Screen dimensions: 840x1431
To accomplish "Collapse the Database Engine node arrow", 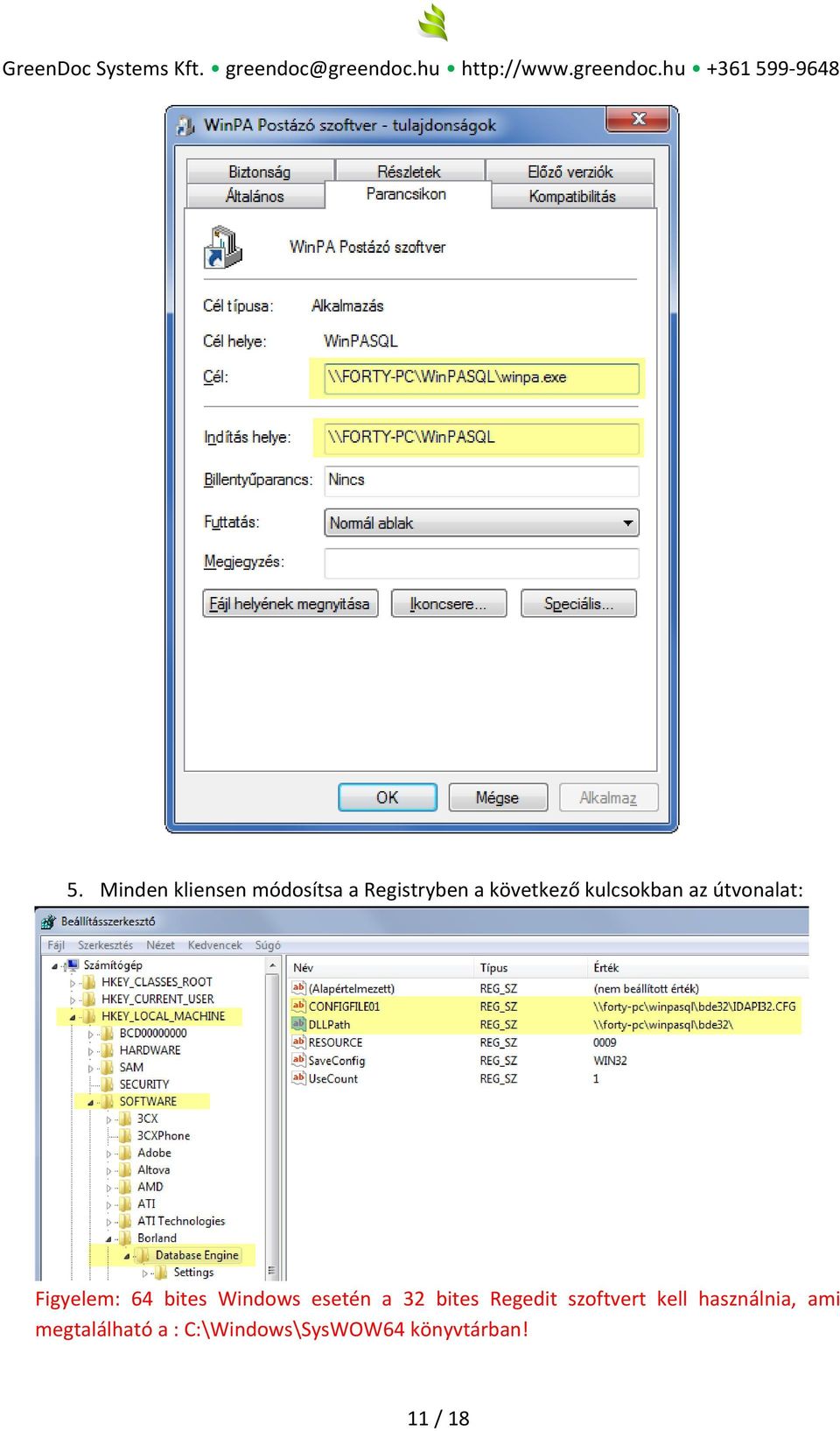I will pos(126,1256).
